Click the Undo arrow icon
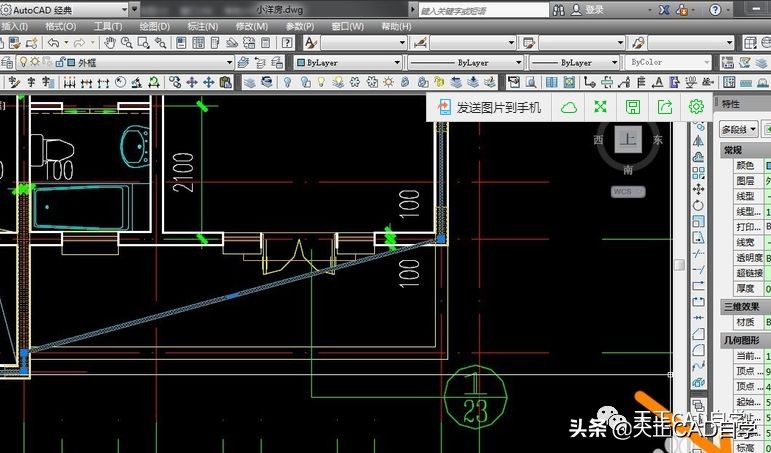Image resolution: width=771 pixels, height=453 pixels. 54,43
